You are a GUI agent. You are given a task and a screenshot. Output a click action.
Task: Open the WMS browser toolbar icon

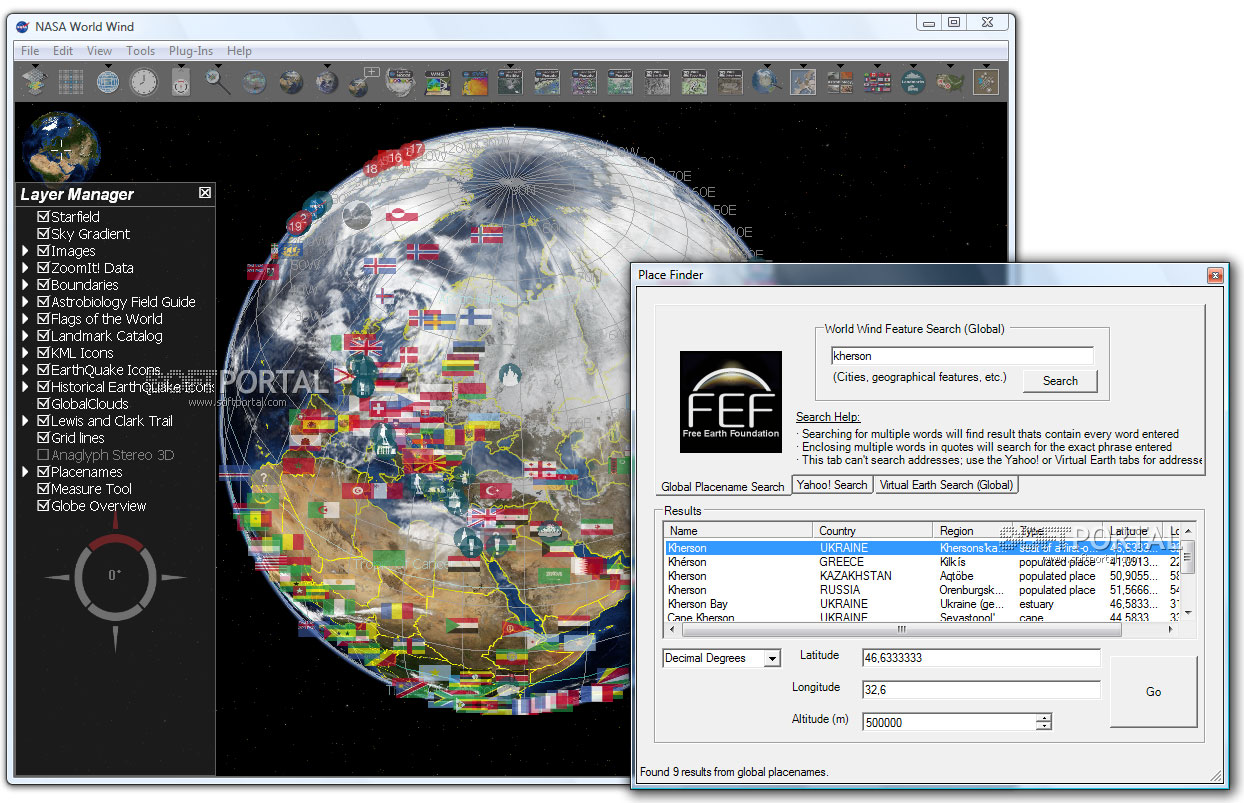437,81
